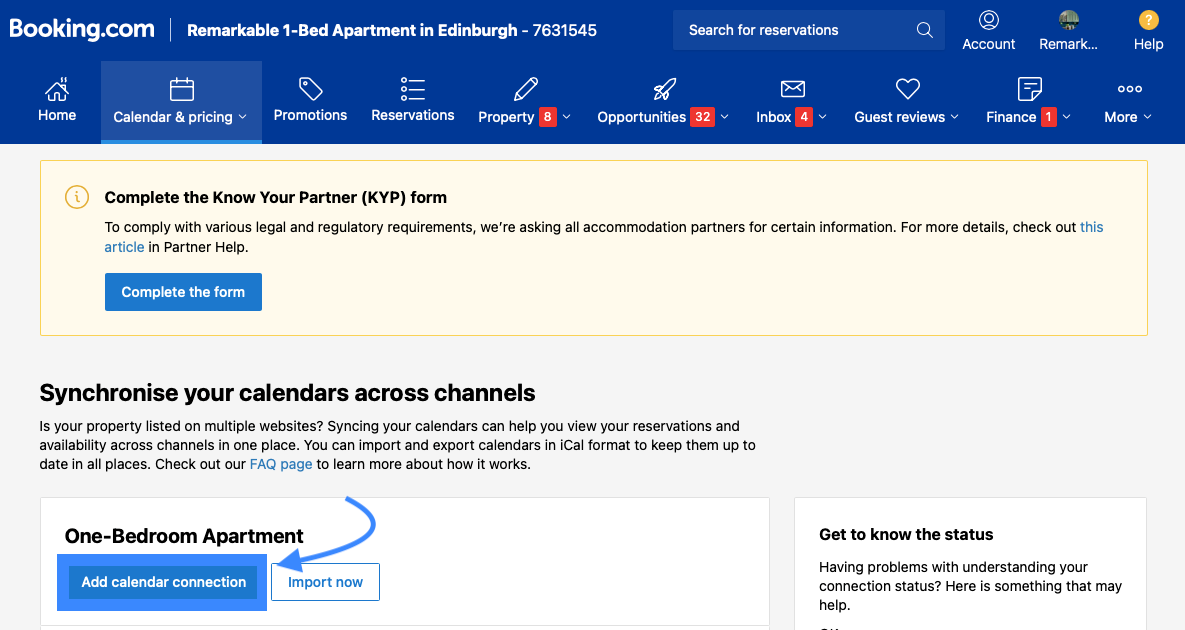Image resolution: width=1185 pixels, height=630 pixels.
Task: Select the Promotions tag icon
Action: (x=310, y=88)
